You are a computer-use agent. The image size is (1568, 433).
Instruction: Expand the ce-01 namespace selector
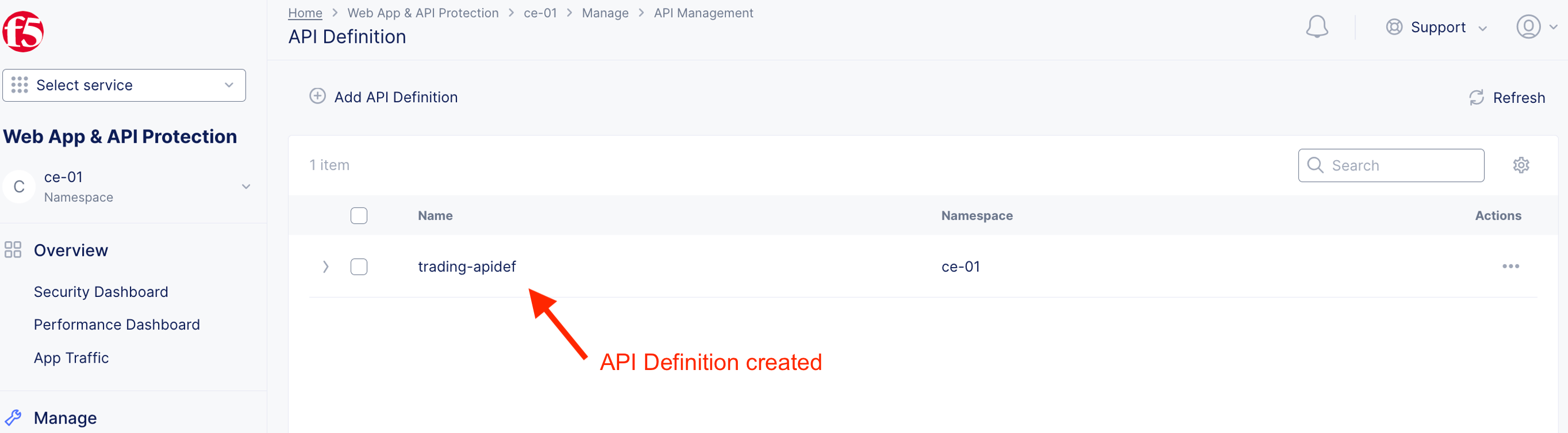[246, 187]
